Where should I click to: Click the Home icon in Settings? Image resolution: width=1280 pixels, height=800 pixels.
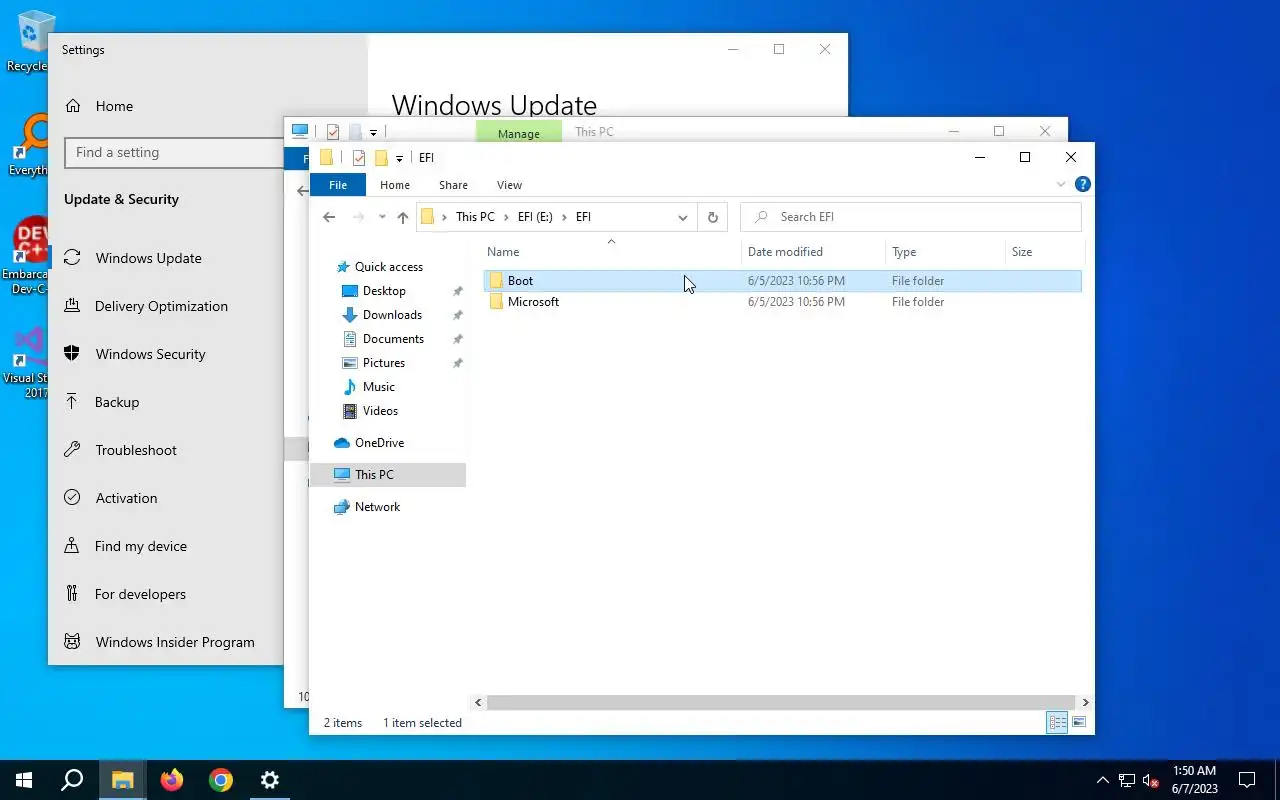72,106
